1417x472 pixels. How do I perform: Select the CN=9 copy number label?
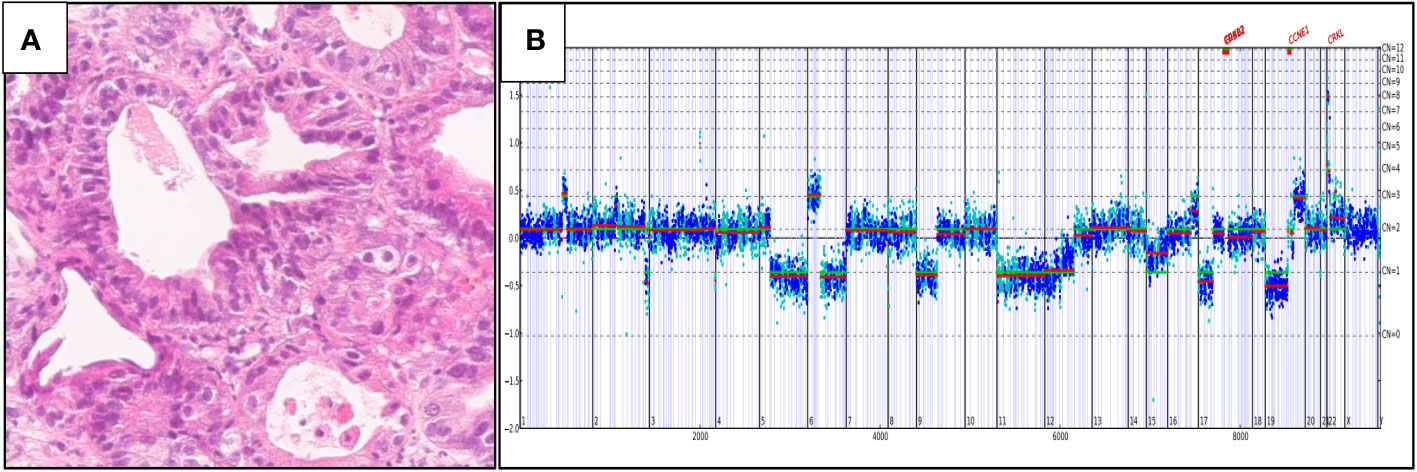pyautogui.click(x=1391, y=82)
